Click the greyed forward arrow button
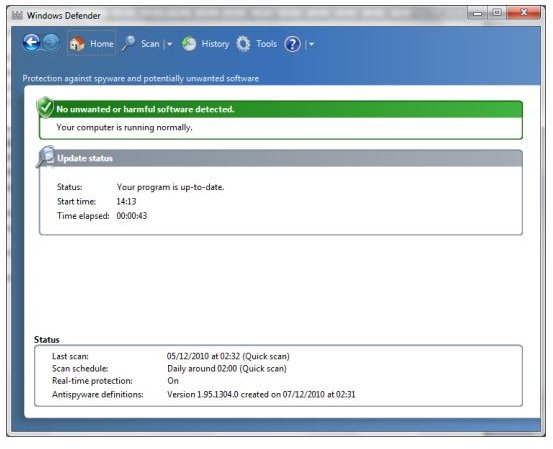The width and height of the screenshot is (553, 449). click(51, 43)
